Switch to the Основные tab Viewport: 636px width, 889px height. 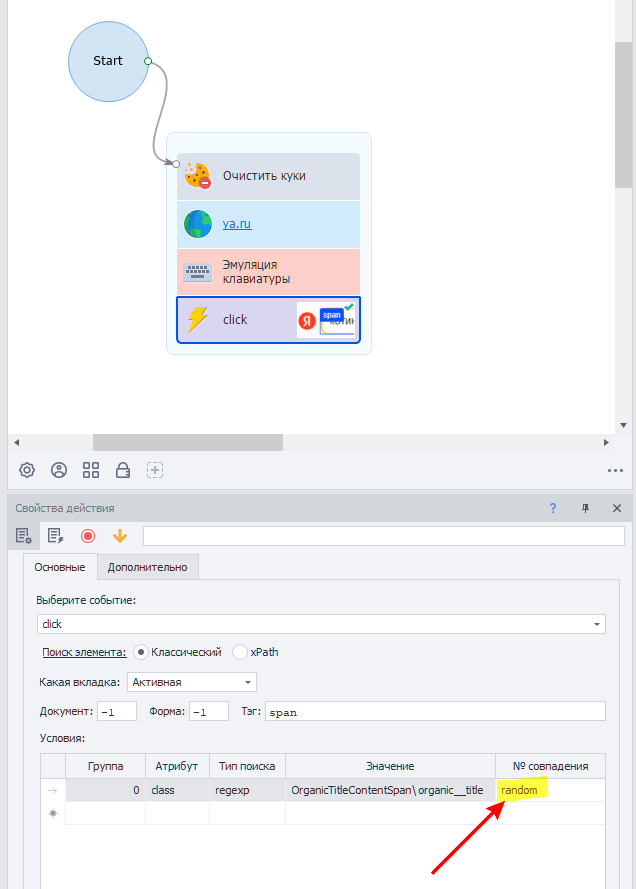[x=60, y=567]
